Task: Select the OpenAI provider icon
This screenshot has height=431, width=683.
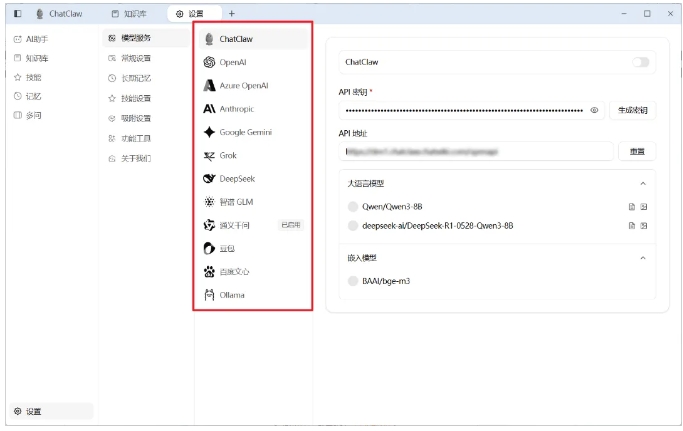Action: (209, 62)
